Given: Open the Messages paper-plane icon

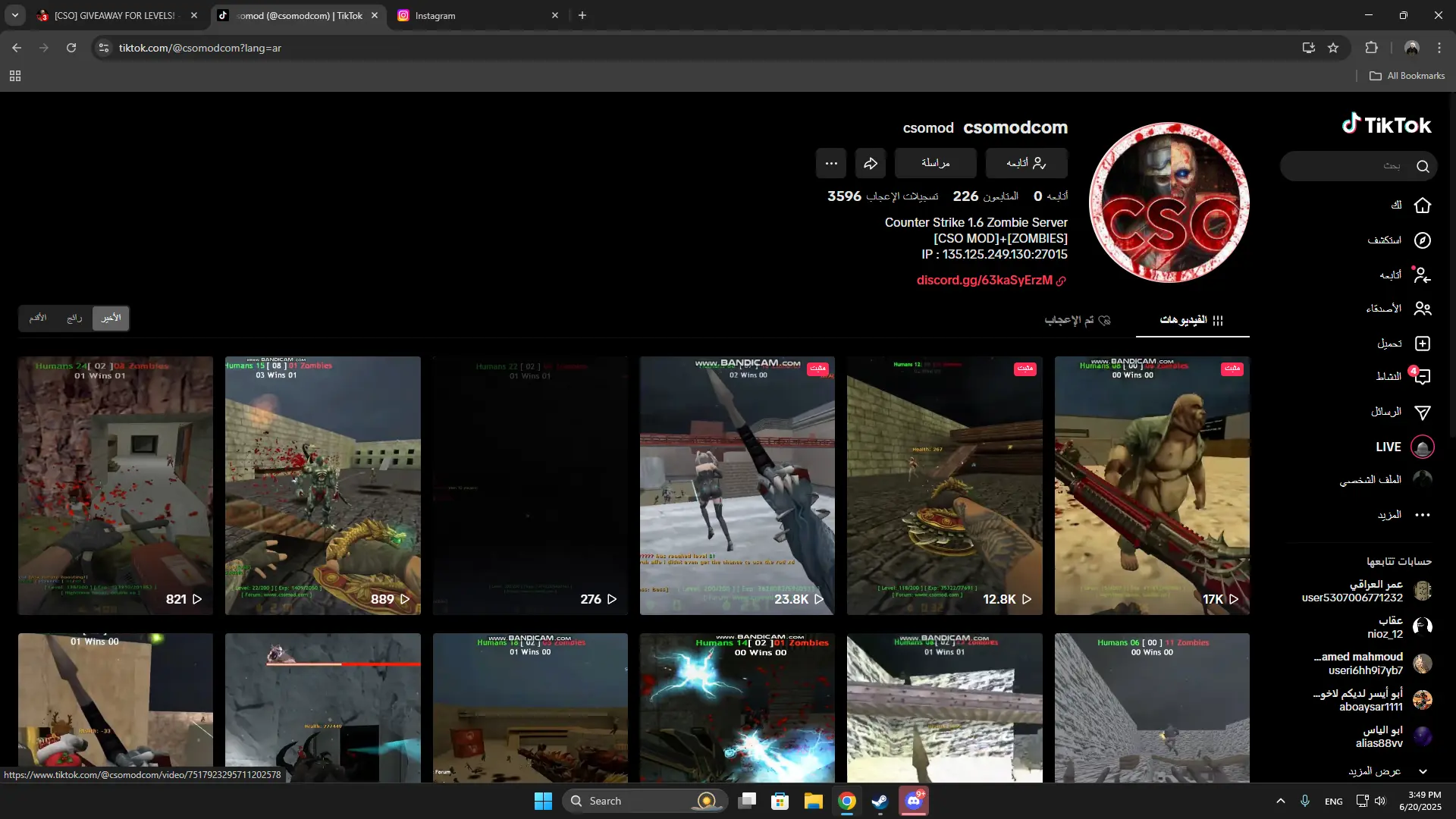Looking at the screenshot, I should pos(1423,412).
